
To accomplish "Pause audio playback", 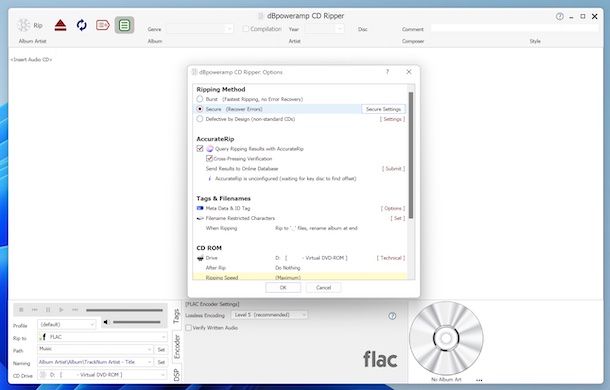I will coord(48,310).
